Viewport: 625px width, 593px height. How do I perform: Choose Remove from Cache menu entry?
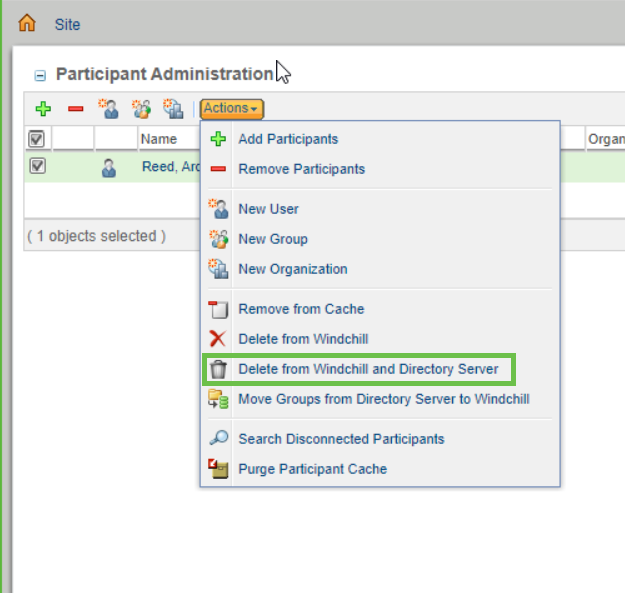coord(301,309)
